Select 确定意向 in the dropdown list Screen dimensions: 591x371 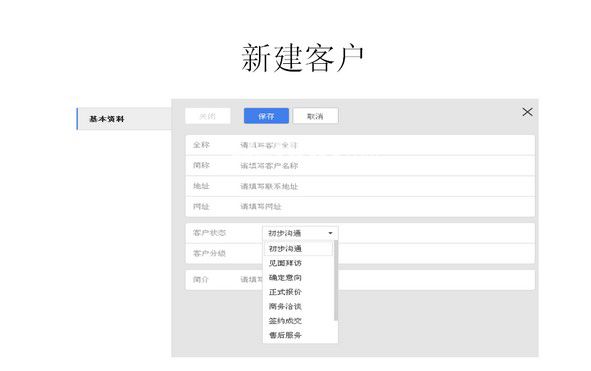(x=298, y=277)
